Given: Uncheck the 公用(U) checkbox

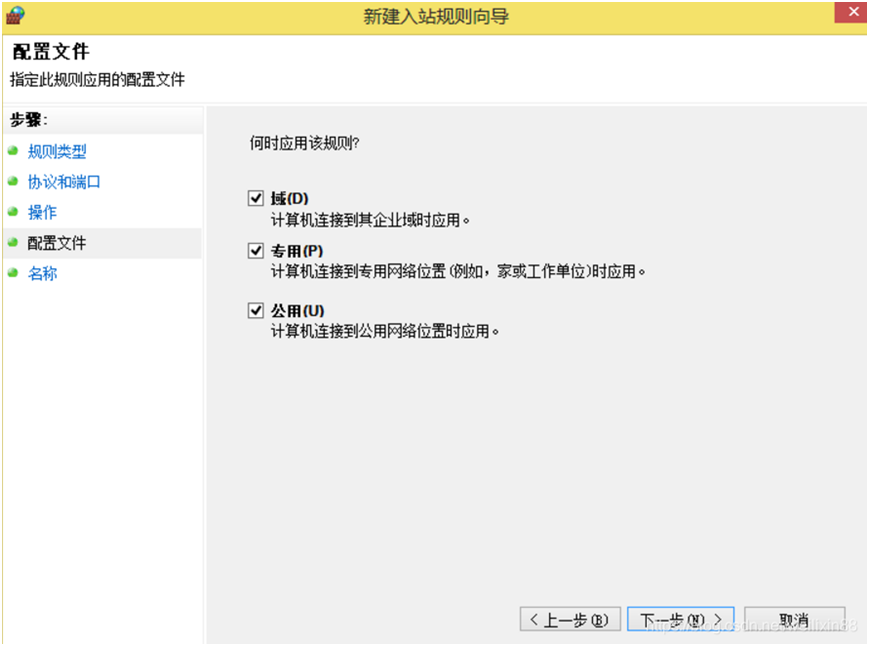Looking at the screenshot, I should [256, 310].
